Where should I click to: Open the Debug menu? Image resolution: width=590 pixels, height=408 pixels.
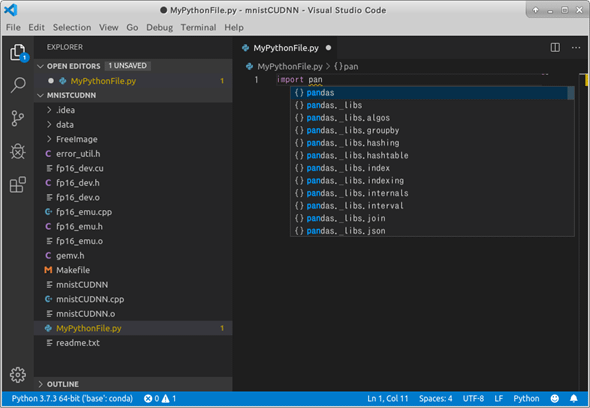click(x=160, y=27)
